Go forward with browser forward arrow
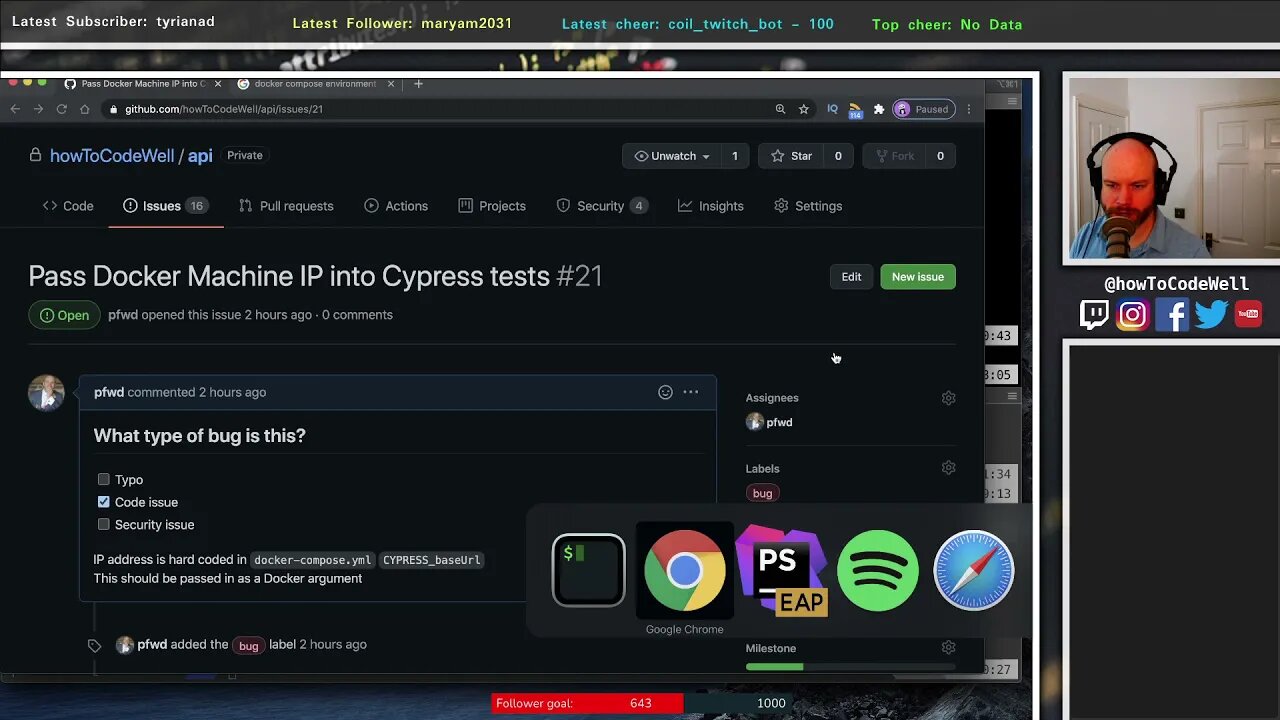Screen dimensions: 1280x720 (38, 109)
